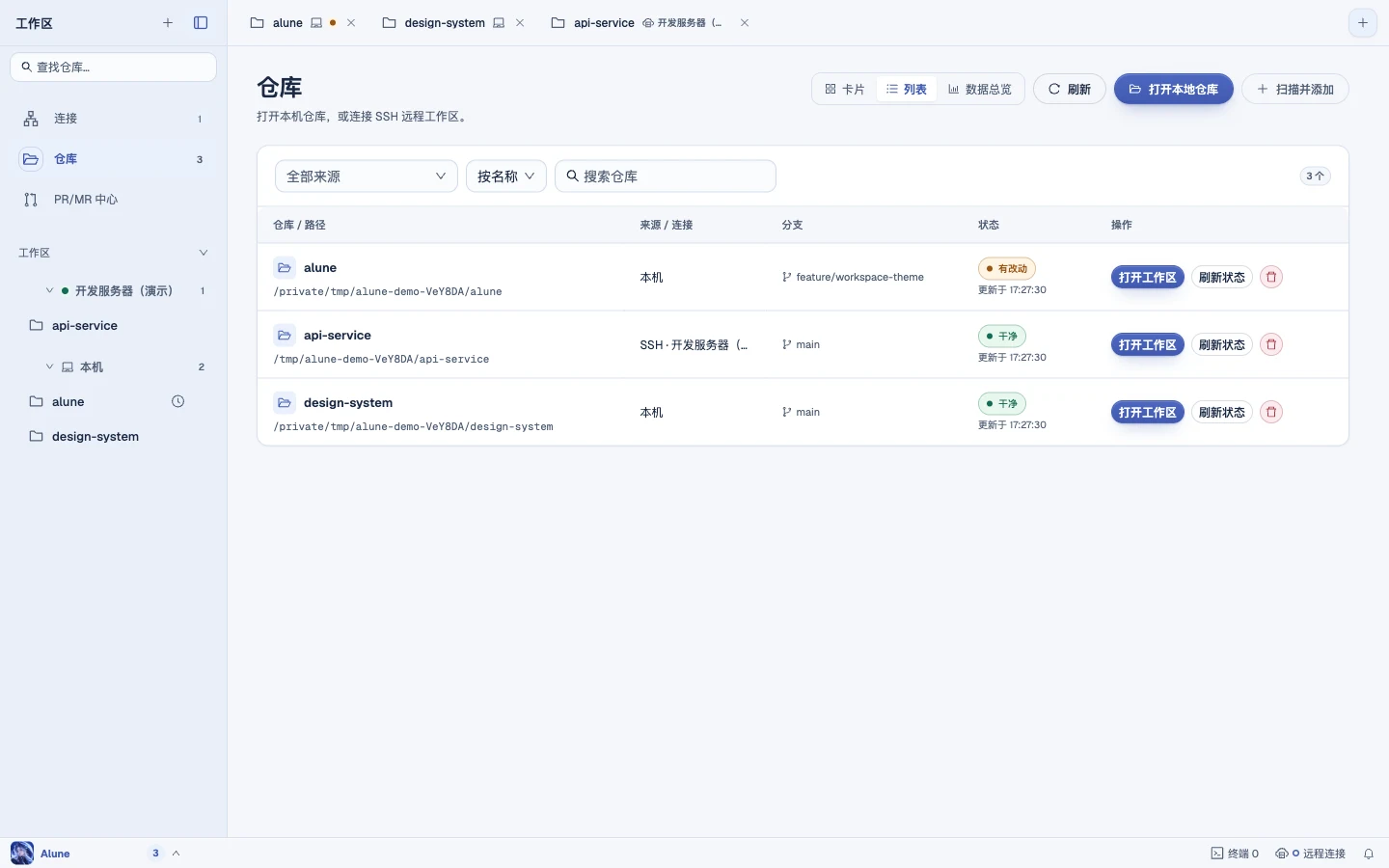Click the folder icon of the alune row
1389x868 pixels.
click(285, 268)
